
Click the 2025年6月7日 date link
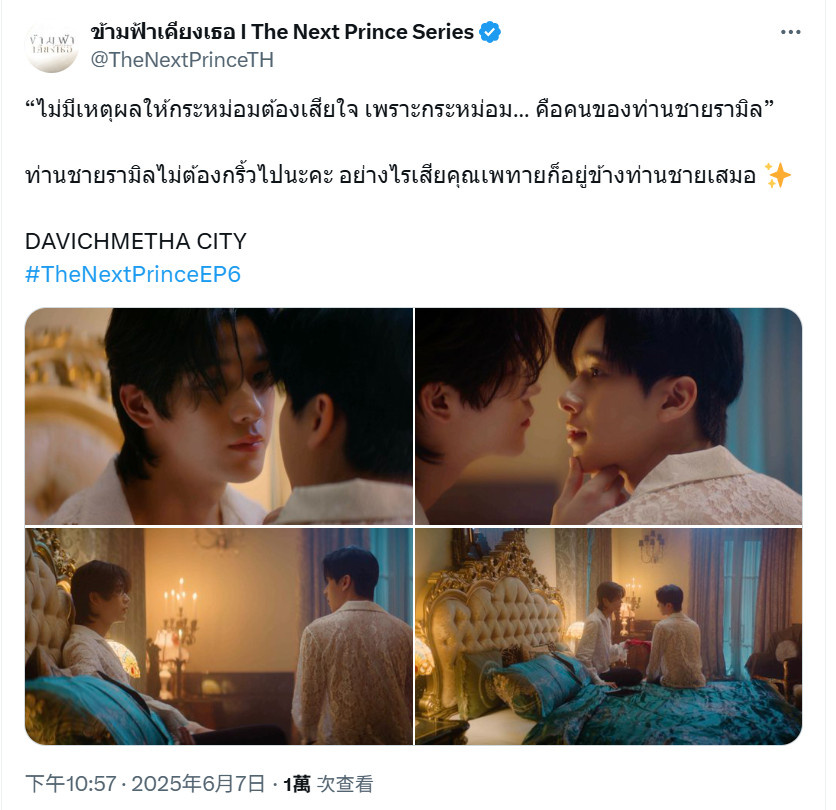tap(198, 784)
